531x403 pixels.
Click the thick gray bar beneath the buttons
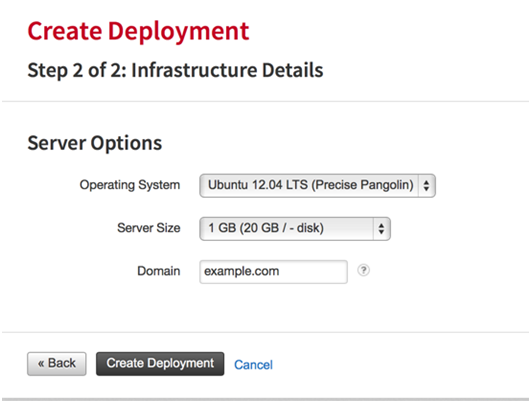coord(266,400)
